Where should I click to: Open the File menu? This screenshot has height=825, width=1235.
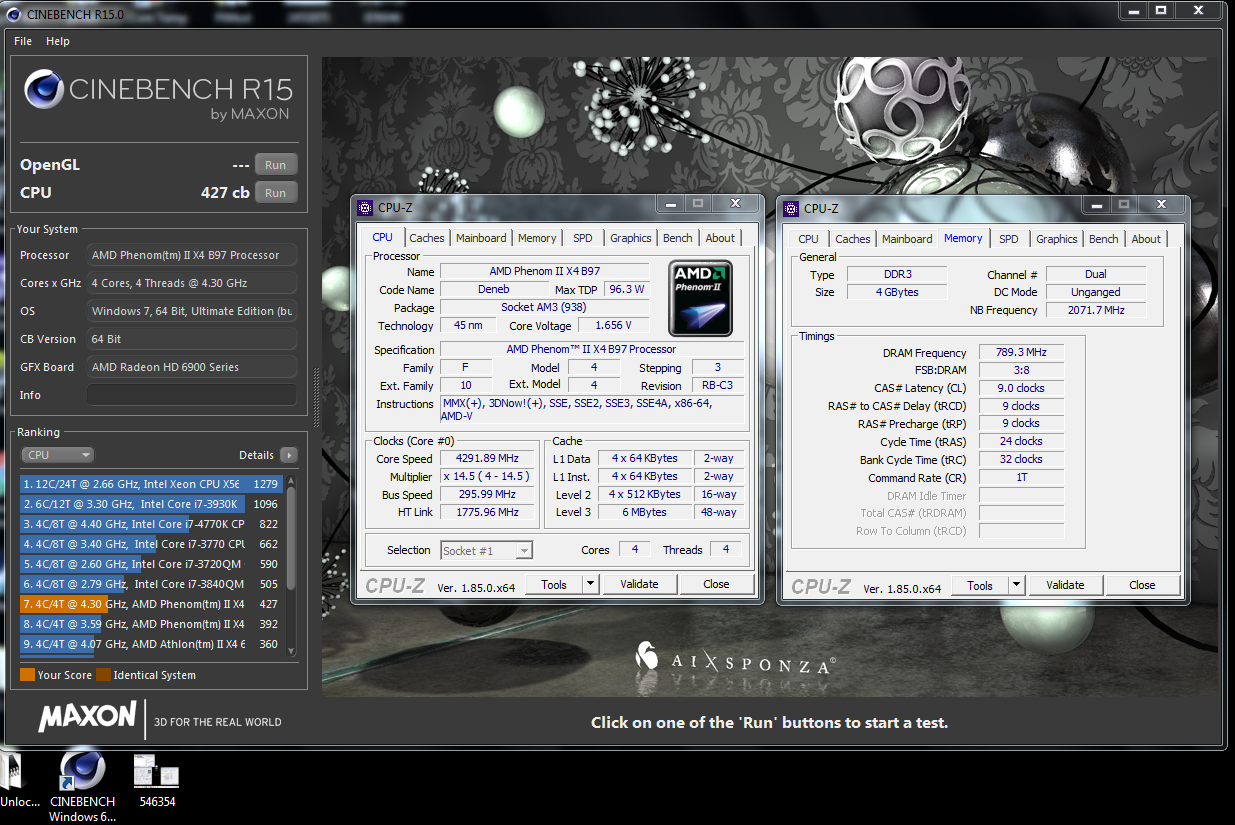point(23,41)
